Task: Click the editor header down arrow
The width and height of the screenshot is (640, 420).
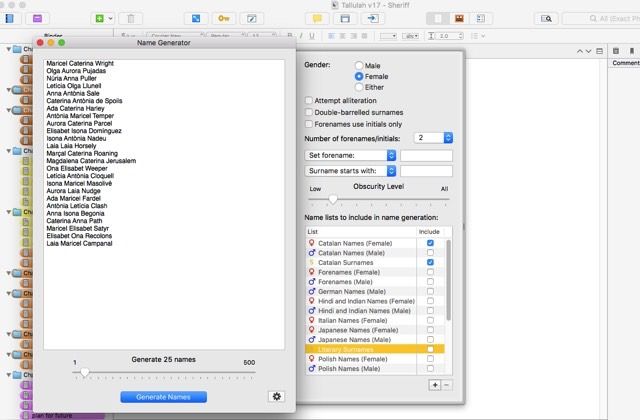Action: 588,51
